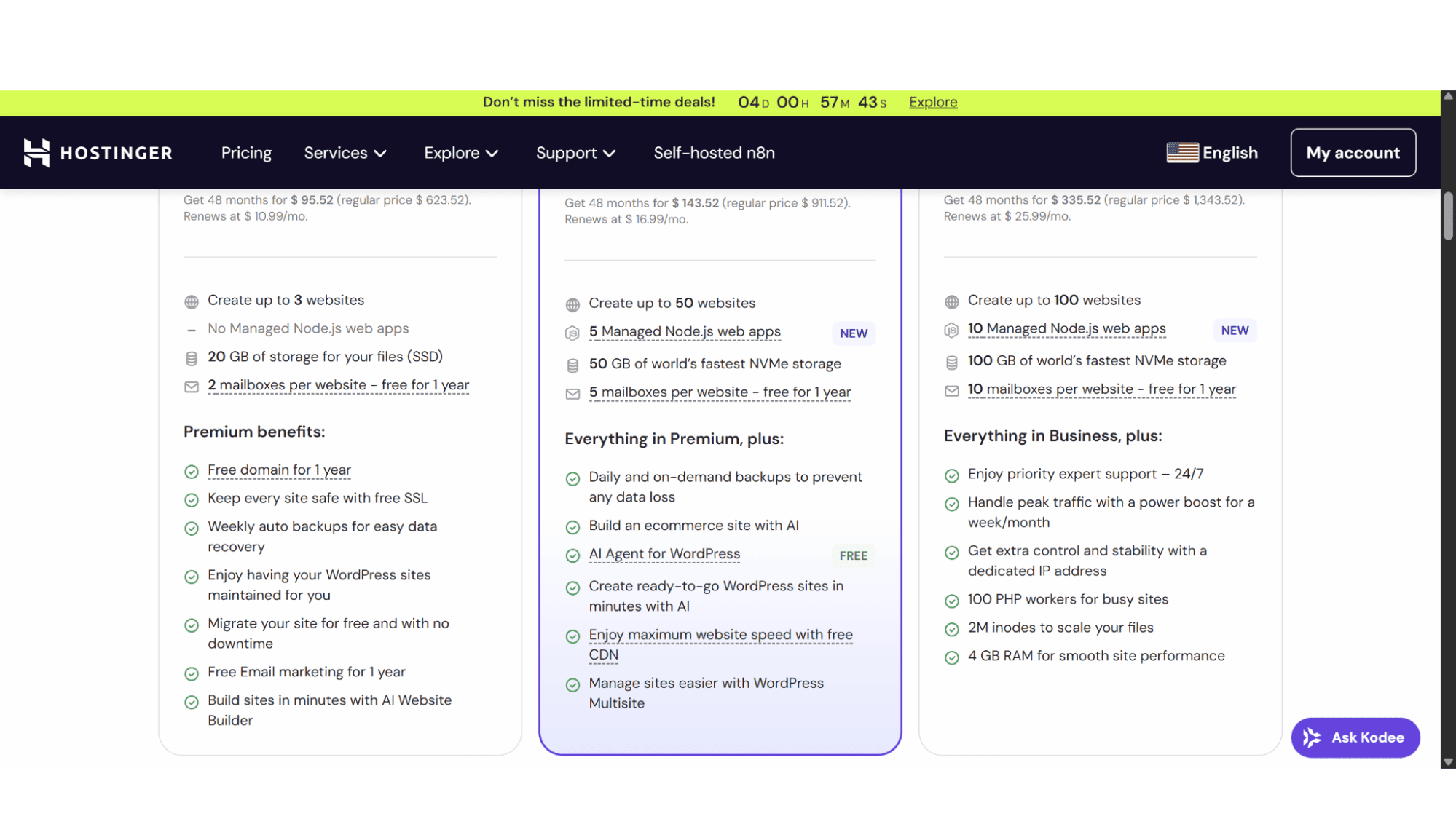Click the banner countdown timer
This screenshot has width=1456, height=819.
coord(812,103)
